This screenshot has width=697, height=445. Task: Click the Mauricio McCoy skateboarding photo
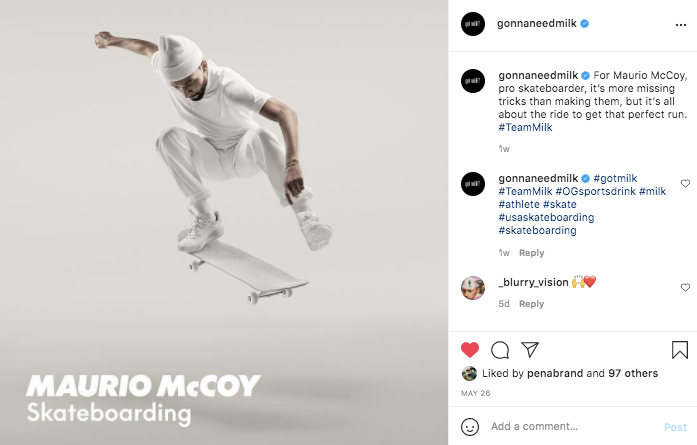[224, 222]
